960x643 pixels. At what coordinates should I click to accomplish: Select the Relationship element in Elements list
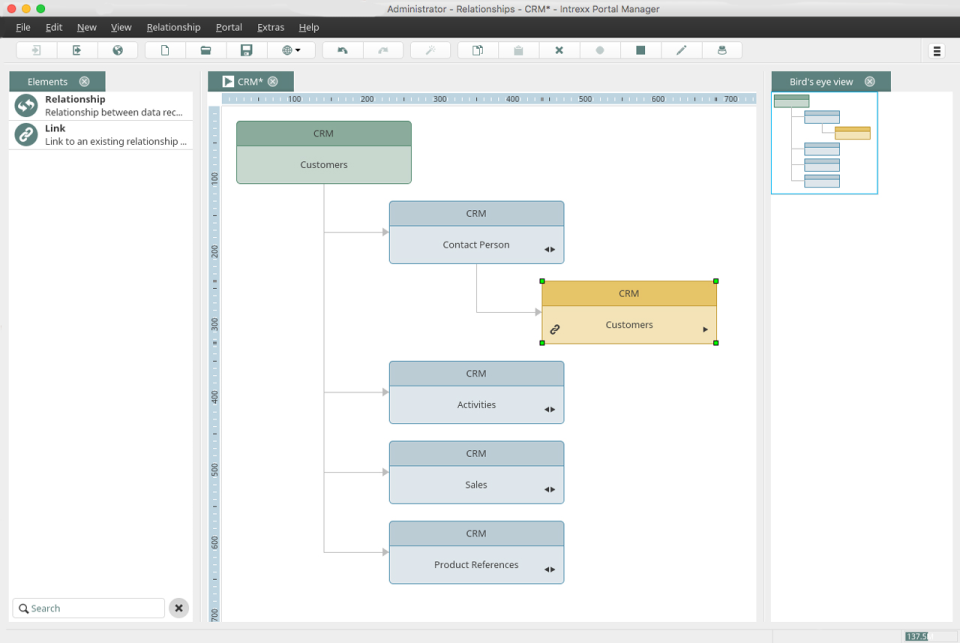101,105
